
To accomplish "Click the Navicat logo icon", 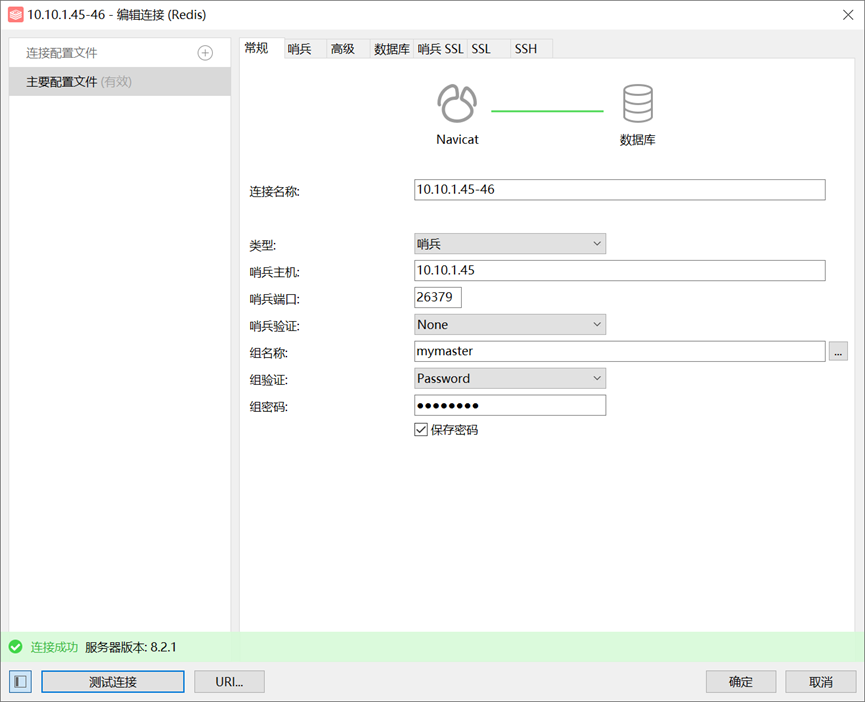I will click(x=457, y=104).
